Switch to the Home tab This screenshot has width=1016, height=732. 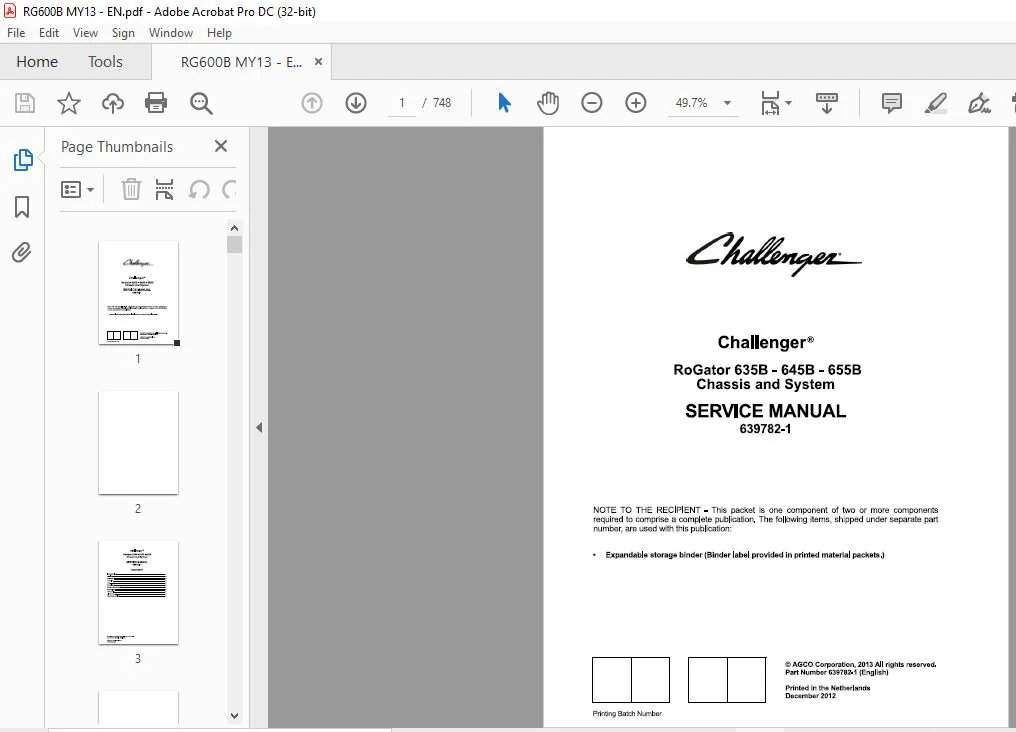[37, 62]
